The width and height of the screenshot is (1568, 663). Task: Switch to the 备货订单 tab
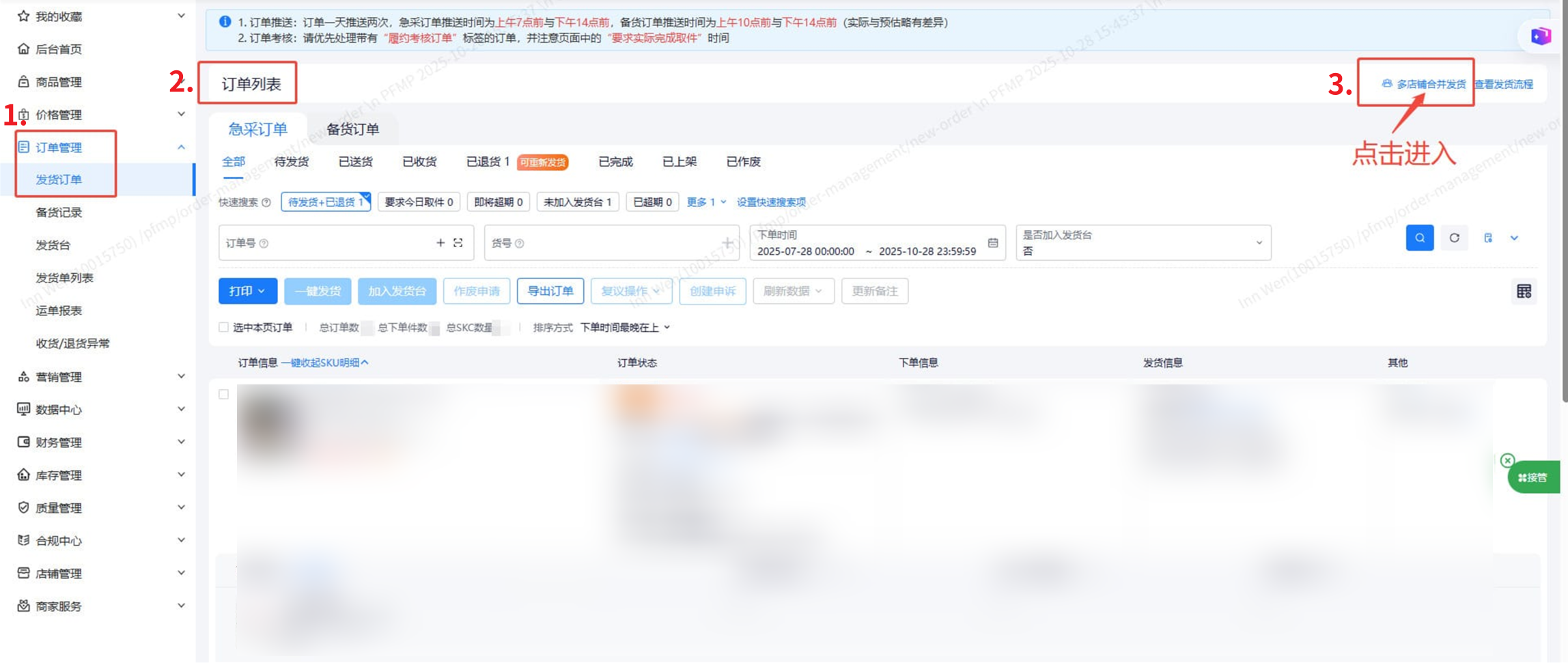[x=352, y=129]
